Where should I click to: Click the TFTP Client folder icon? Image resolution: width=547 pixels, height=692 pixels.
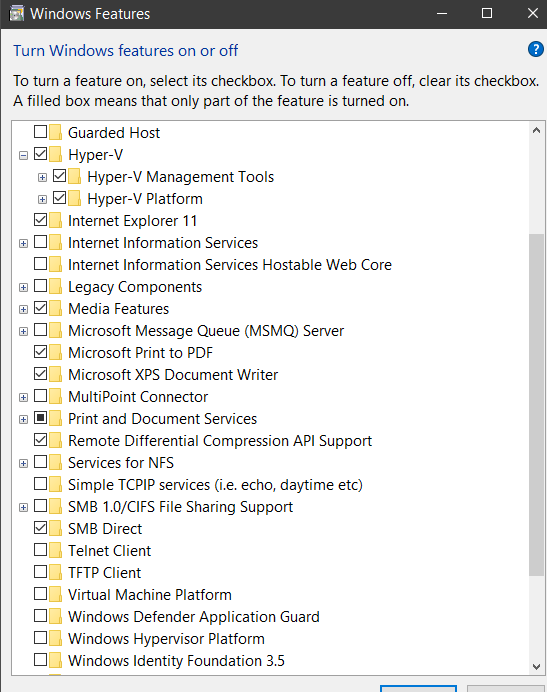(55, 572)
